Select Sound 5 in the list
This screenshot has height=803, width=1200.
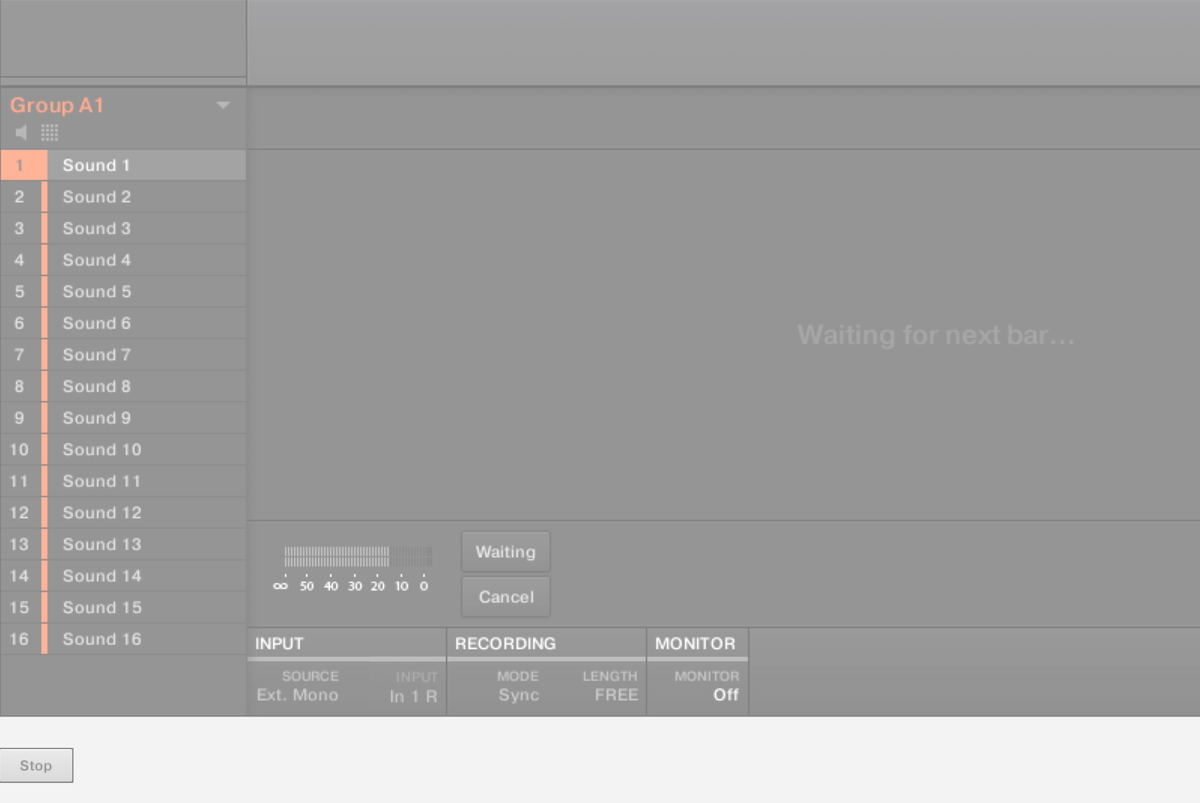146,292
